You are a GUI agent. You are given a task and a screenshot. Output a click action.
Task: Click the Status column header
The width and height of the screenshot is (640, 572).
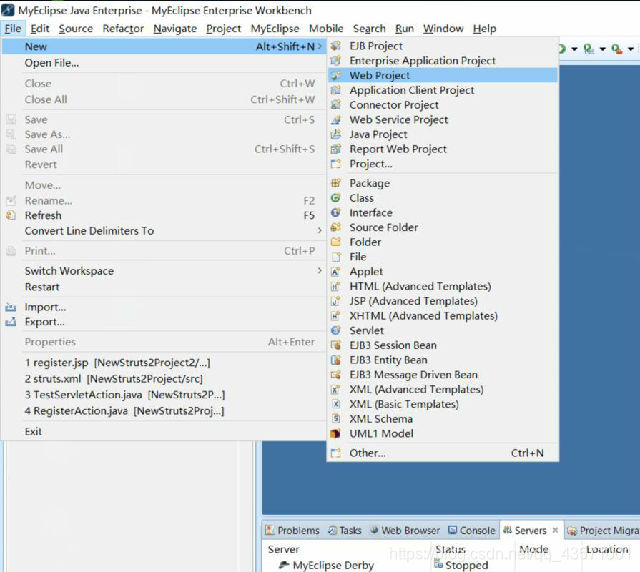pyautogui.click(x=450, y=549)
